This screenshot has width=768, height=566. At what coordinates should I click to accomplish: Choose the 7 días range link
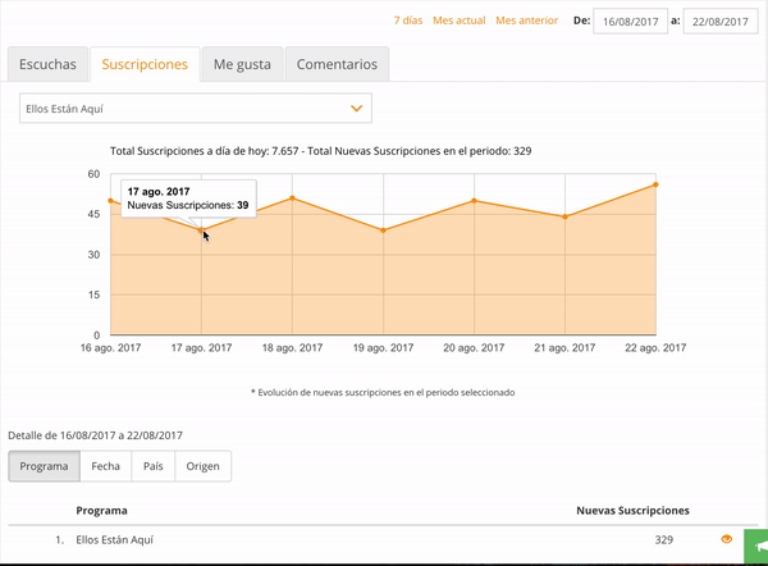pos(408,21)
